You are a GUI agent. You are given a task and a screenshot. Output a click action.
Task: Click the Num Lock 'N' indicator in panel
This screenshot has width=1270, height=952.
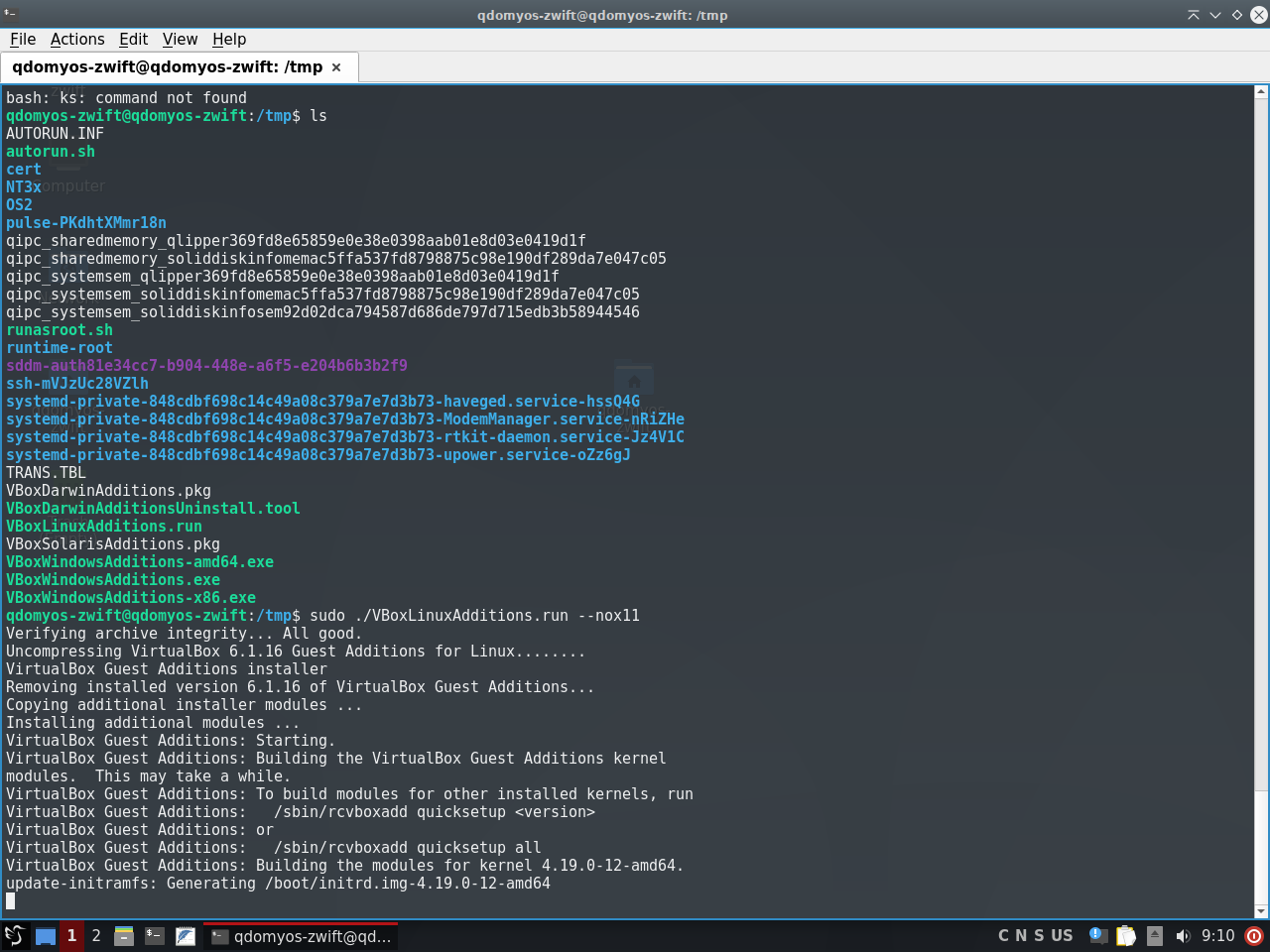click(1021, 935)
